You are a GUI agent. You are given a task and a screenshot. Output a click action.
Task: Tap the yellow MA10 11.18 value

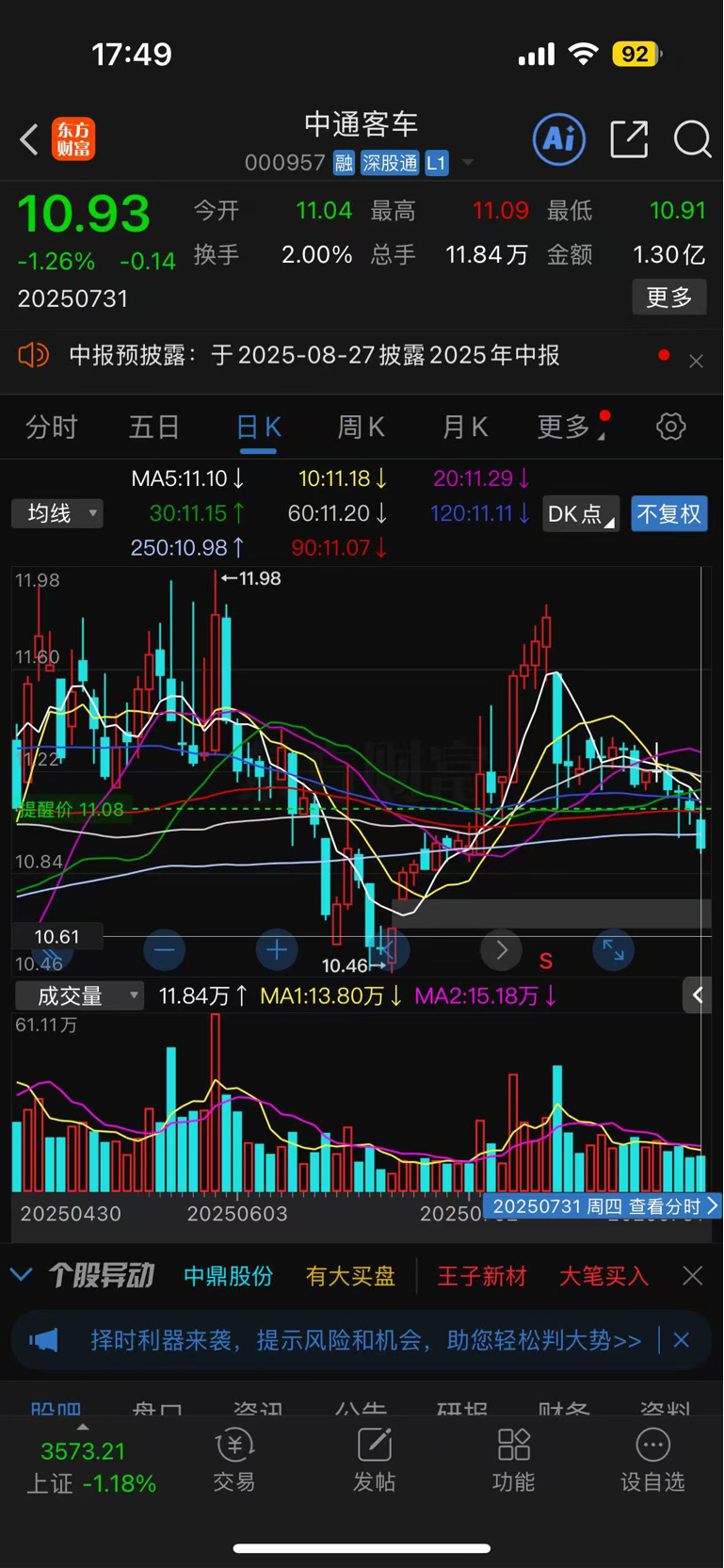[x=343, y=478]
